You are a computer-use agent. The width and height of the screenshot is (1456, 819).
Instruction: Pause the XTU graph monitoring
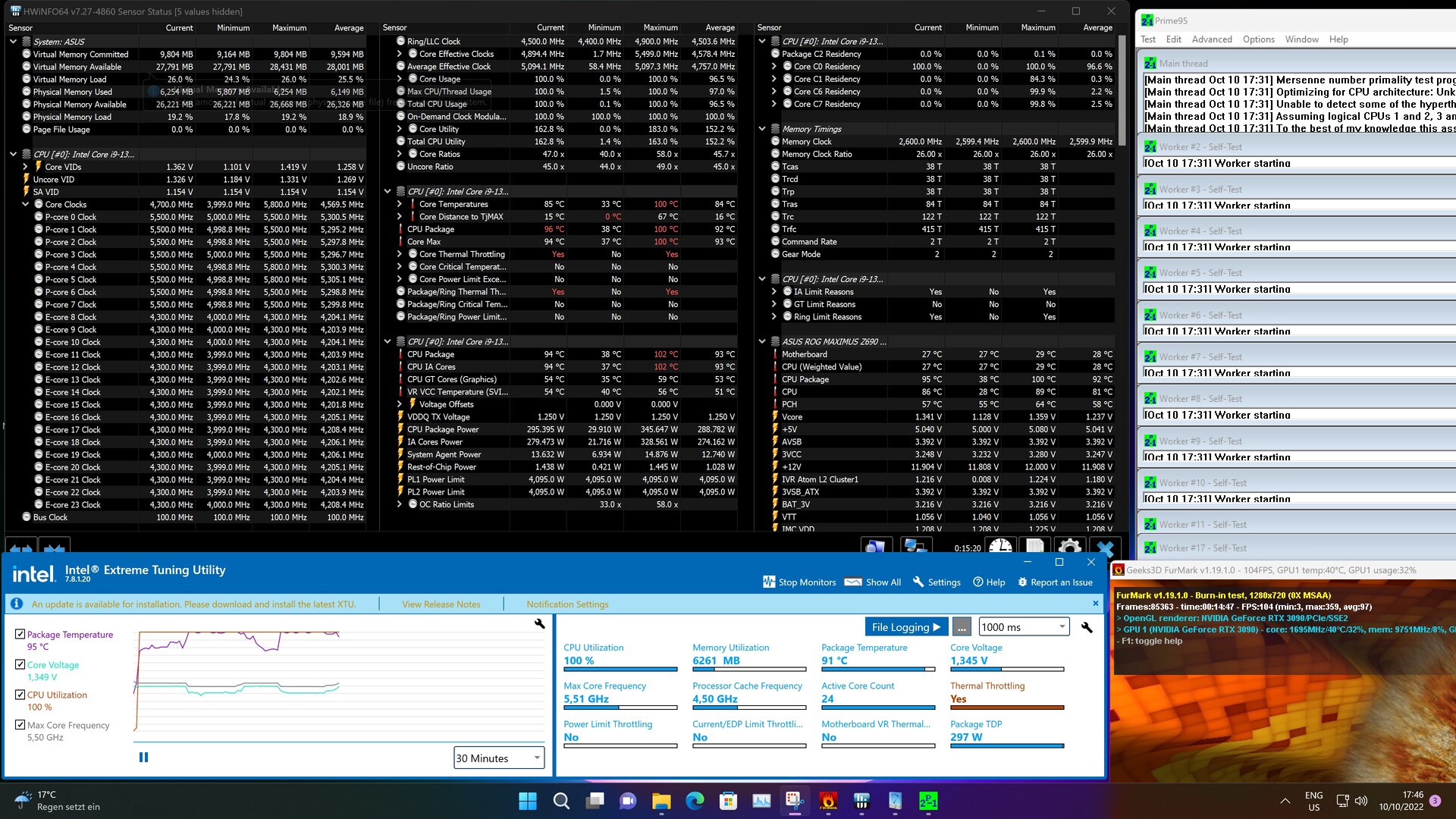pyautogui.click(x=143, y=758)
